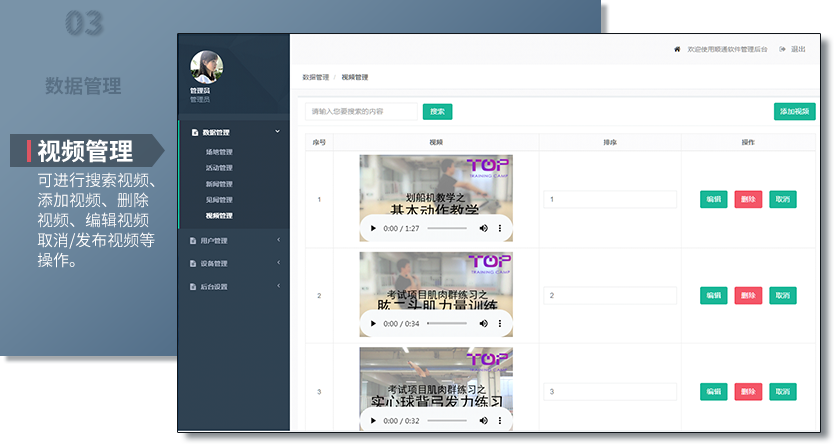Delete the second video with 删除

click(x=748, y=296)
